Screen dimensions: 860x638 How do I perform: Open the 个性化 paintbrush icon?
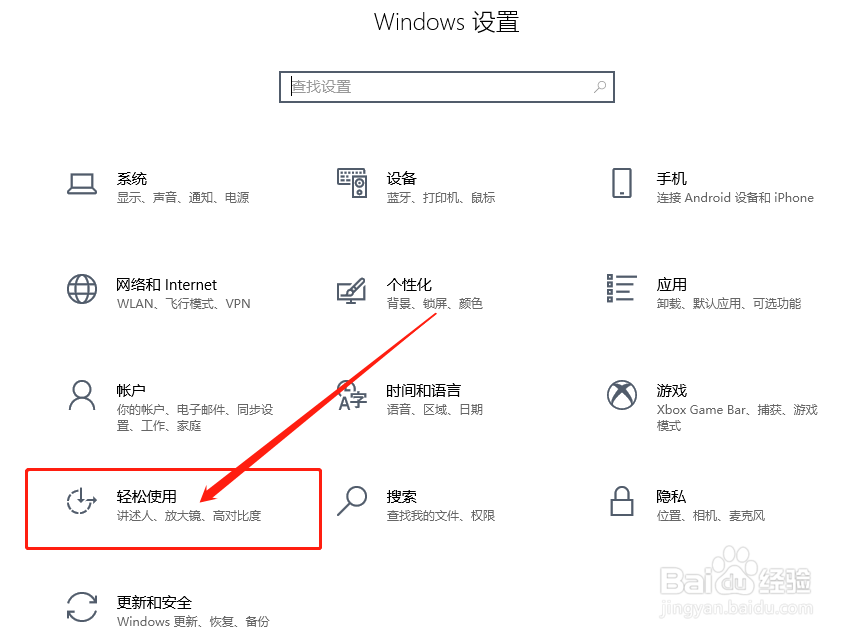click(x=351, y=290)
